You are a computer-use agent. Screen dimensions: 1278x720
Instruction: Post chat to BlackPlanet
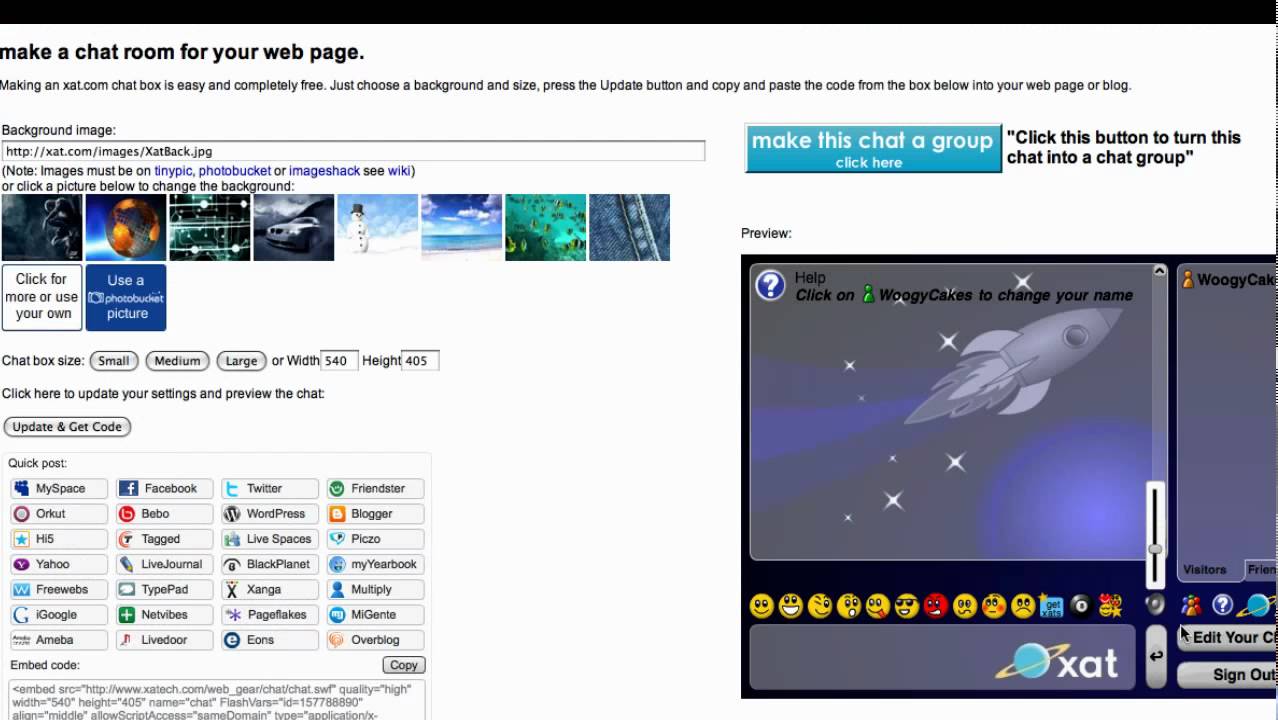click(x=270, y=564)
